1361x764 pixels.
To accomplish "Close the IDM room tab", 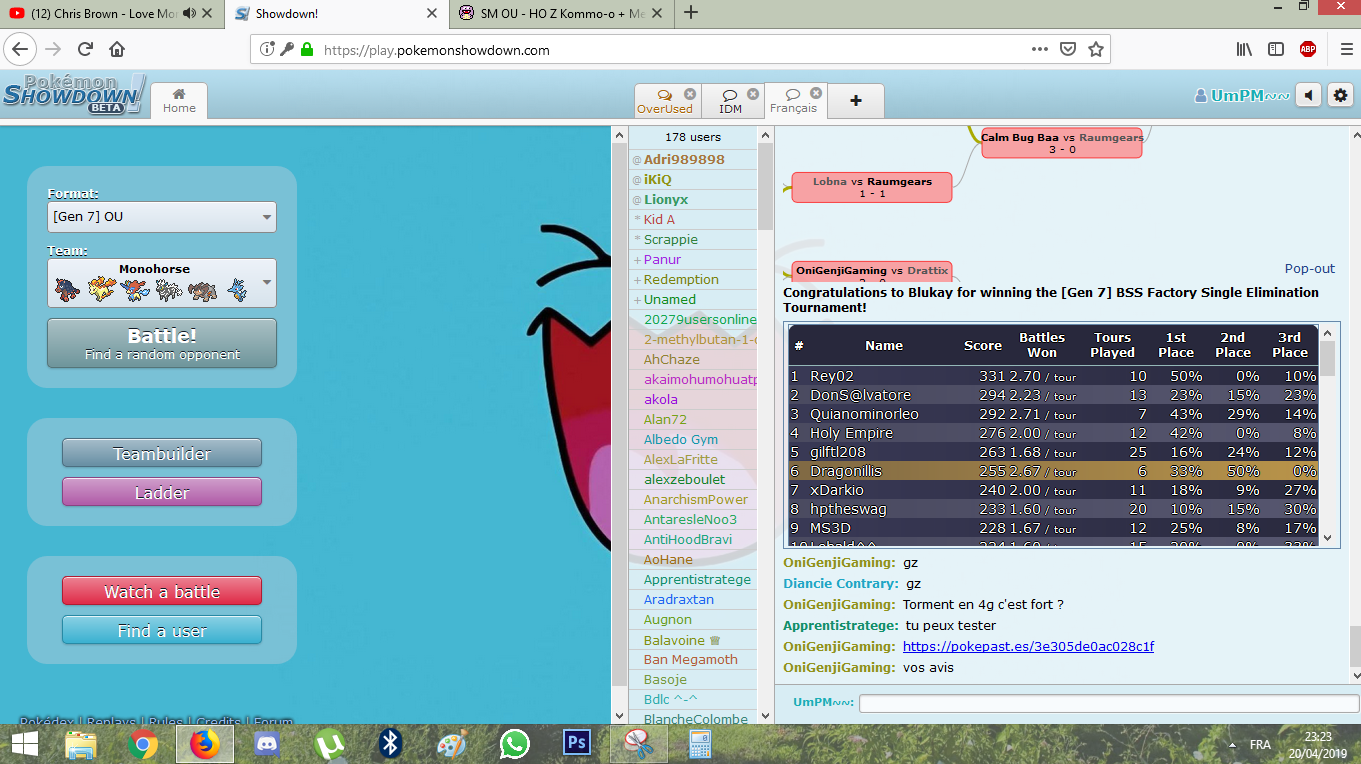I will tap(752, 94).
